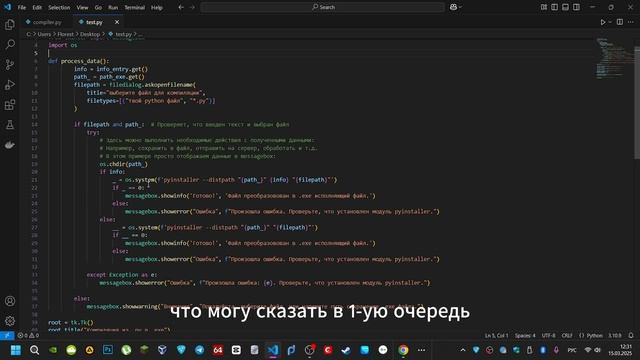Click the test.py breadcrumb

(x=123, y=34)
